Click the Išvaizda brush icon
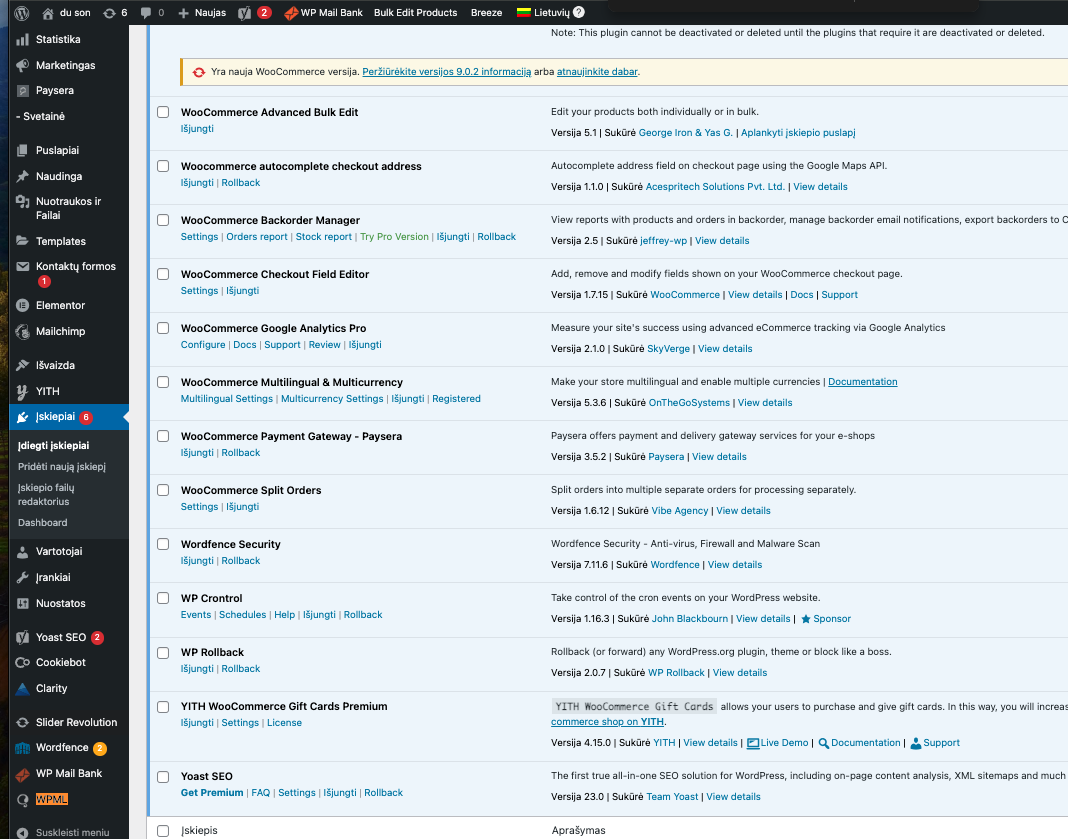The height and width of the screenshot is (839, 1068). (22, 365)
